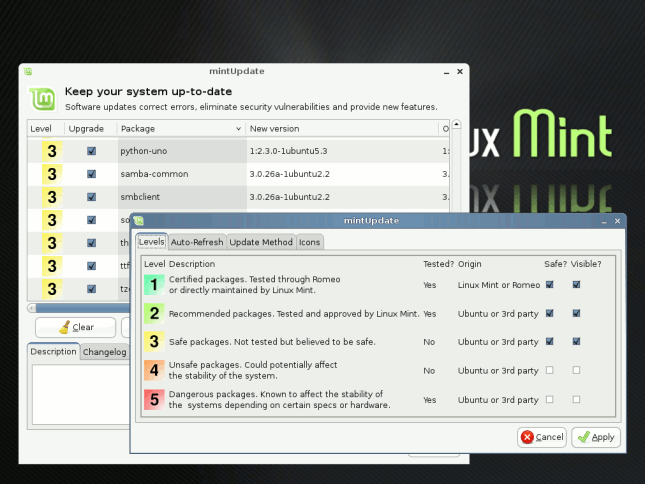The image size is (645, 484).
Task: Toggle Safe checkbox for level 1
Action: (x=550, y=285)
